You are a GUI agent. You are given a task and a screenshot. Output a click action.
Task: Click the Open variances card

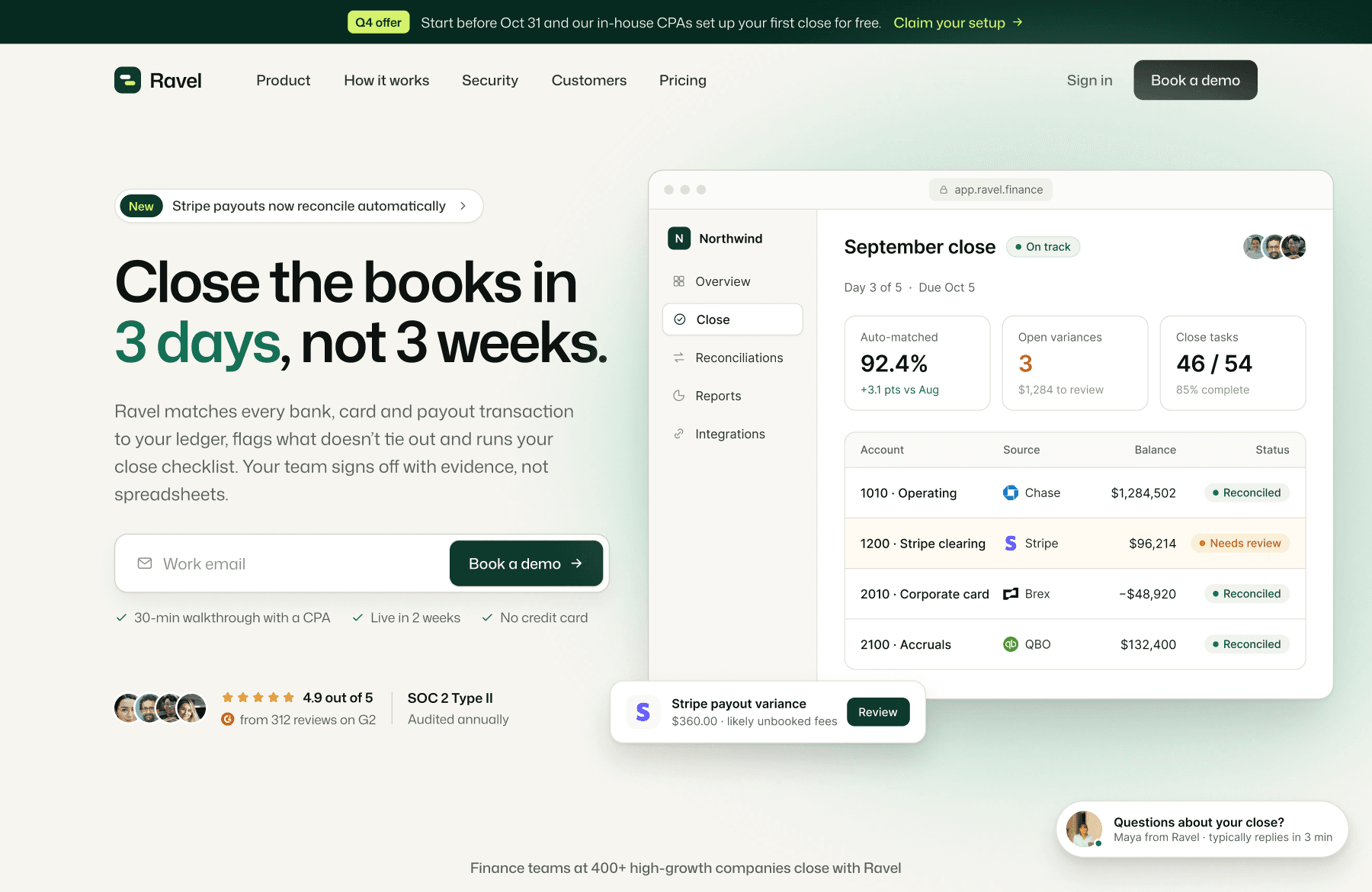click(x=1075, y=363)
